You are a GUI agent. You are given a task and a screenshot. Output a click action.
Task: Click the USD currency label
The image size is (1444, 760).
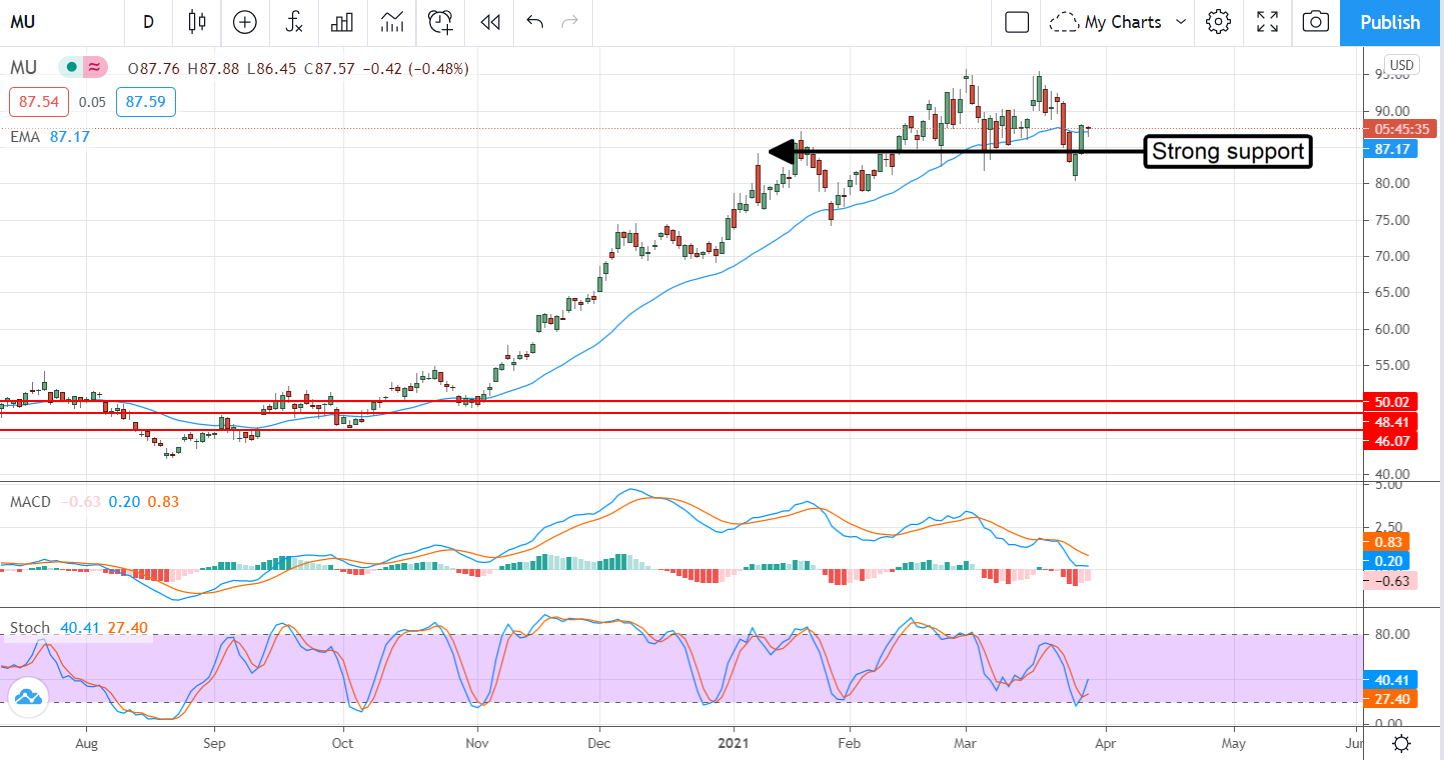(x=1402, y=65)
